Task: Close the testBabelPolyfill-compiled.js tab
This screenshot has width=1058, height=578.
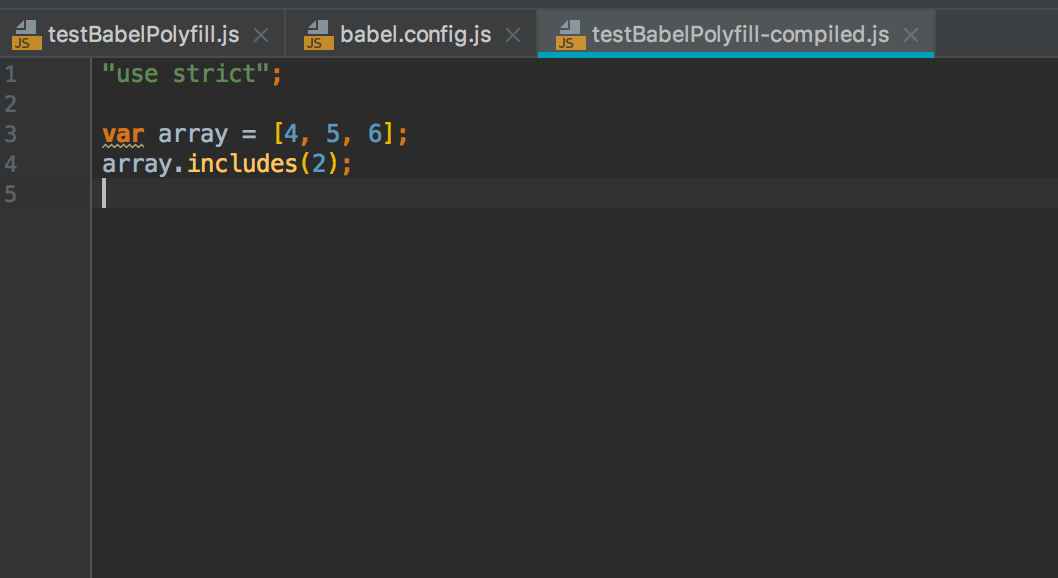Action: tap(911, 35)
